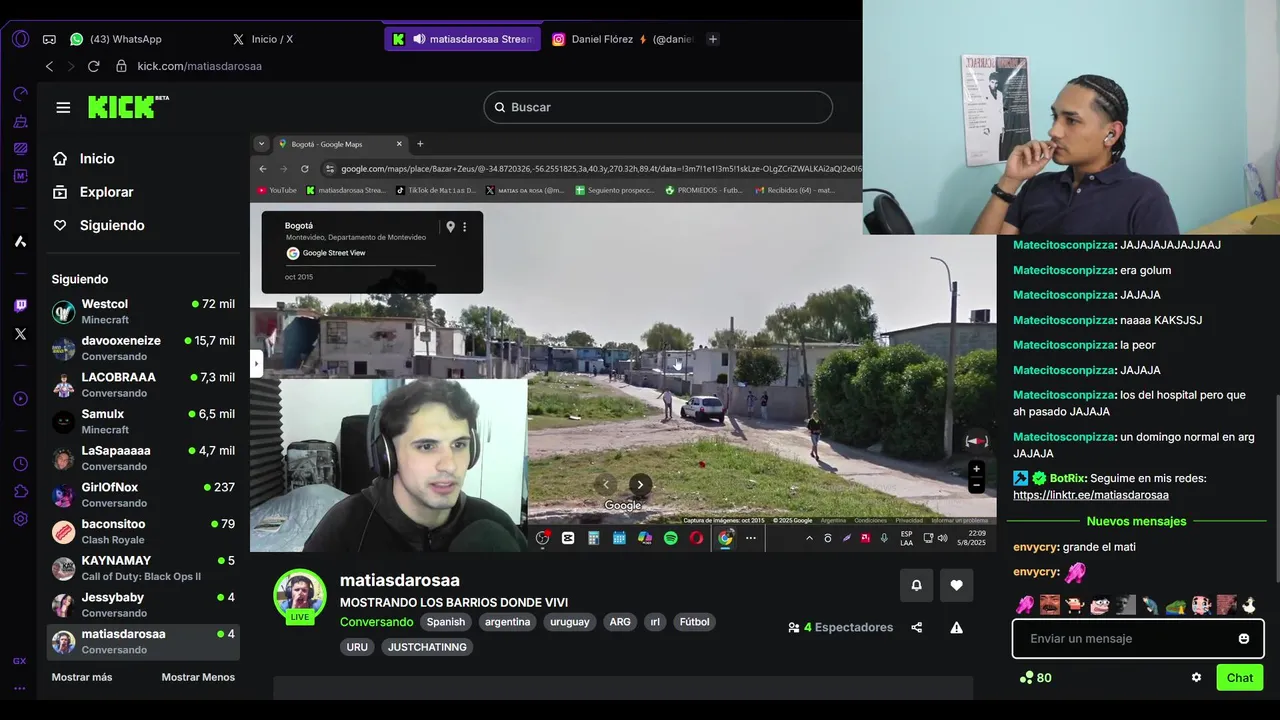The image size is (1280, 720).
Task: Go to Explorar in Kick sidebar
Action: click(93, 192)
